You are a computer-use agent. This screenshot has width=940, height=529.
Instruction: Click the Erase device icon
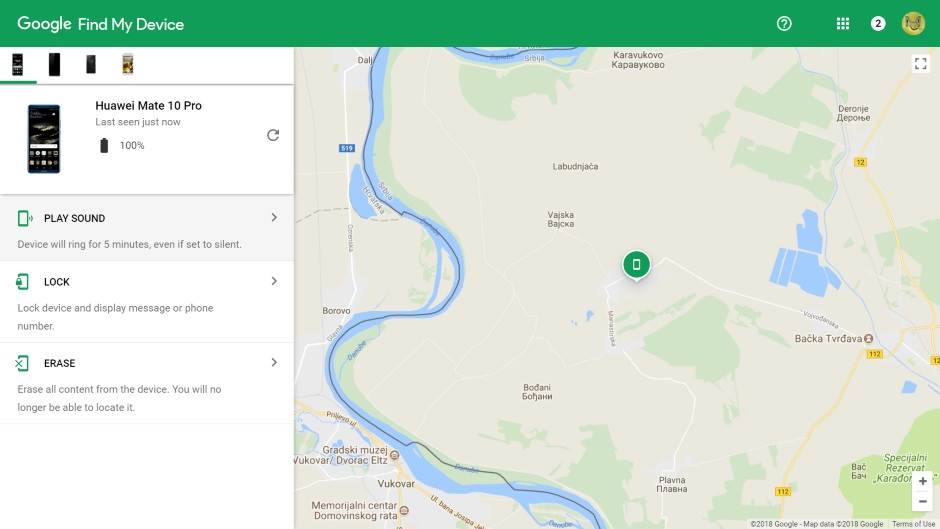(x=23, y=363)
